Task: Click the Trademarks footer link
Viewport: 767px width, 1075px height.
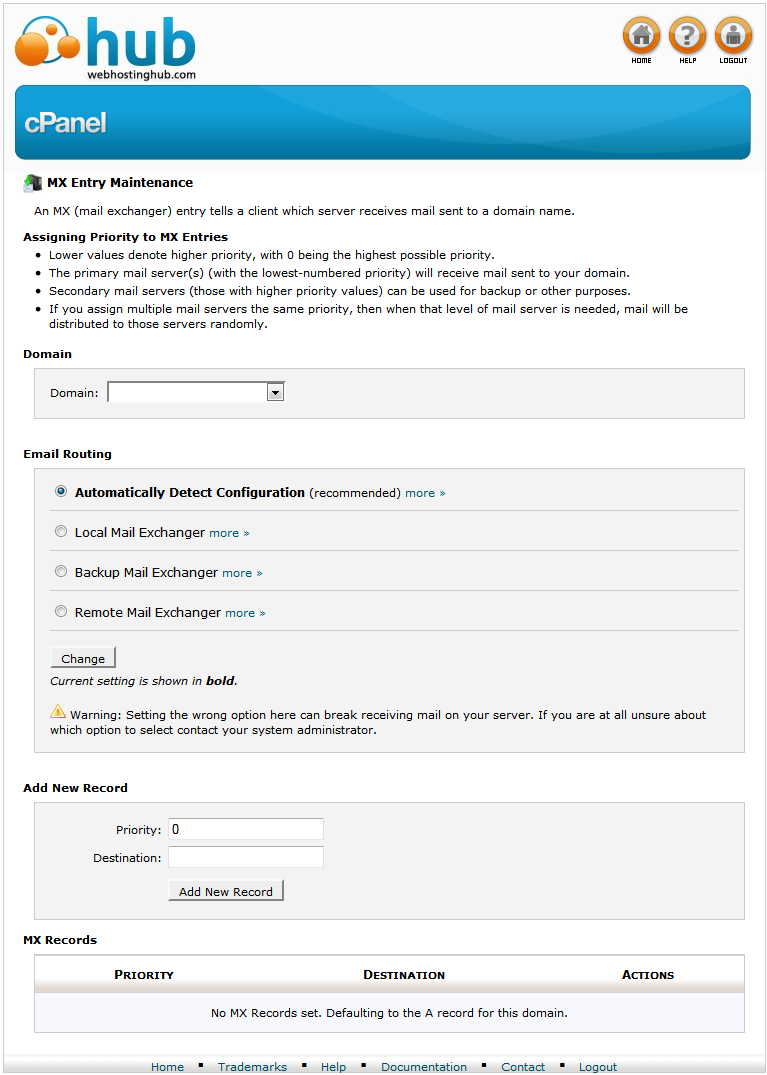Action: [250, 1066]
